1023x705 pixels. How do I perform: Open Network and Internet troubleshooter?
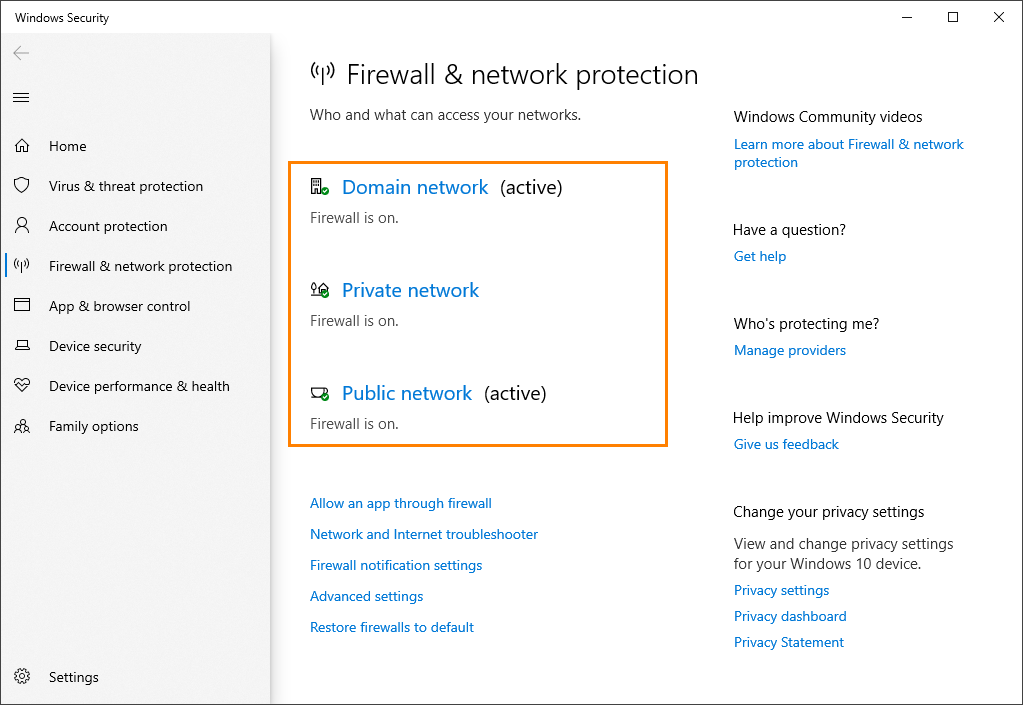click(x=423, y=534)
